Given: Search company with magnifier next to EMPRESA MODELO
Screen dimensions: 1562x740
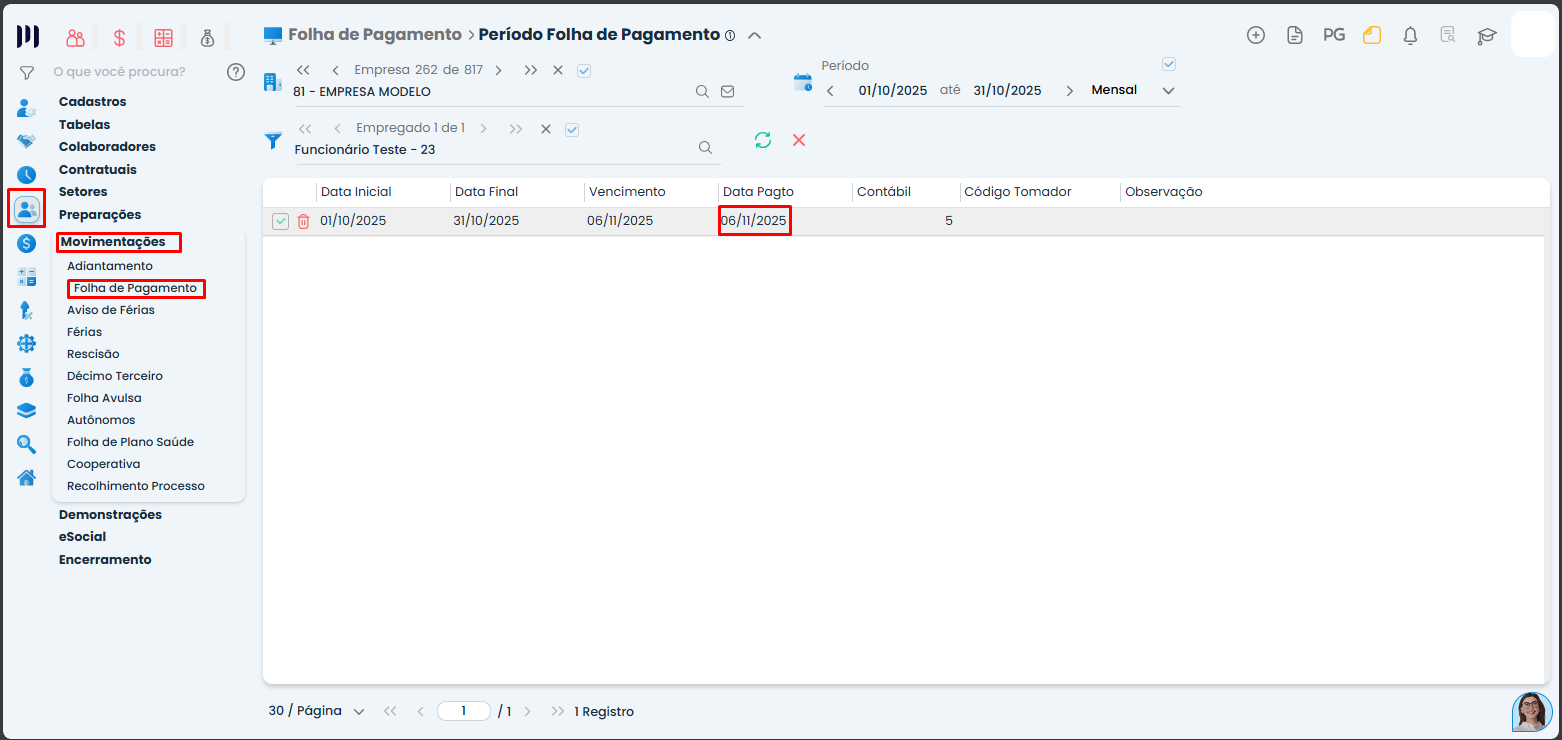Looking at the screenshot, I should (x=702, y=91).
